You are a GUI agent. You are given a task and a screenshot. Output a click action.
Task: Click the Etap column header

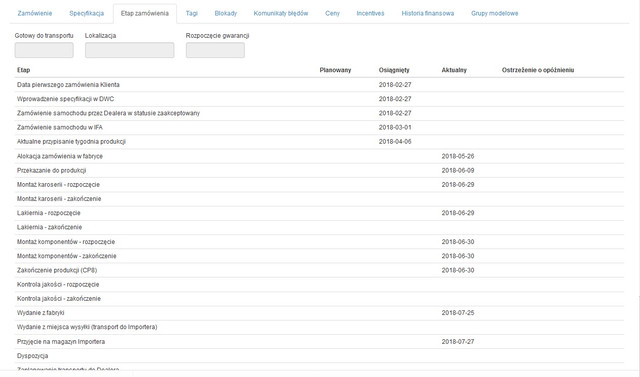coord(24,70)
